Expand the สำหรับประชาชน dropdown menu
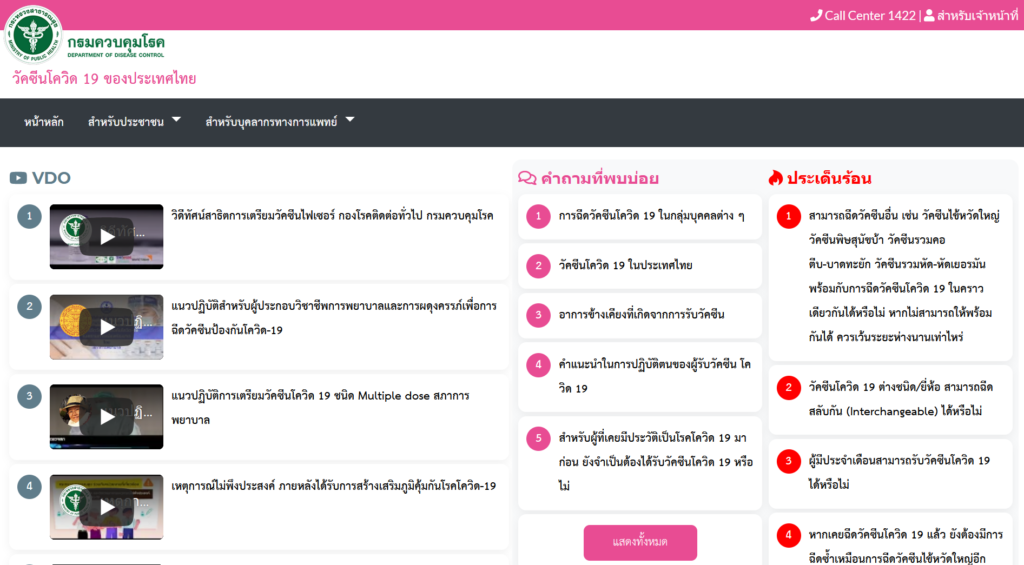 tap(134, 122)
